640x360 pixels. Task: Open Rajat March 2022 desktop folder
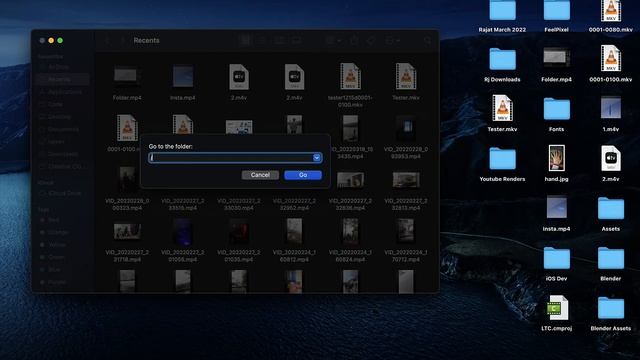coord(502,16)
